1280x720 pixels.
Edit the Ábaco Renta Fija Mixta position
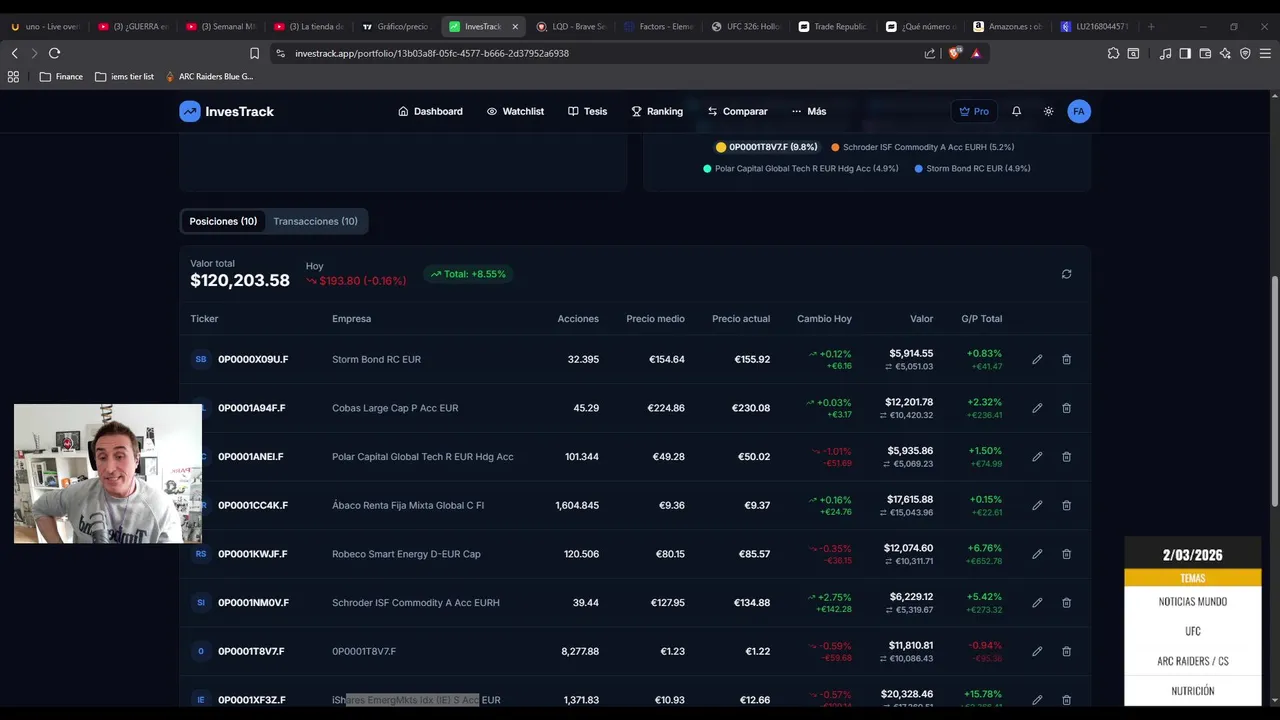[1037, 505]
